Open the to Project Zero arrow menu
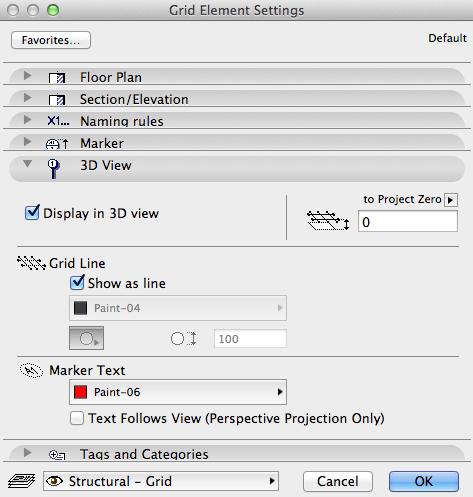473x497 pixels. tap(451, 200)
